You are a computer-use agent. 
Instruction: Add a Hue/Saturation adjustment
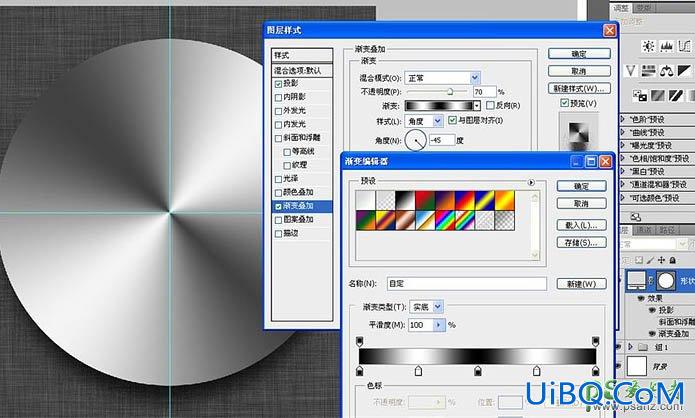coord(648,70)
